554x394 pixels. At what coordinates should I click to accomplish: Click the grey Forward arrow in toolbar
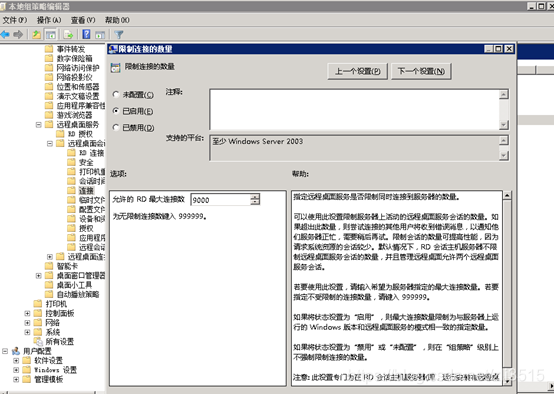[x=18, y=34]
